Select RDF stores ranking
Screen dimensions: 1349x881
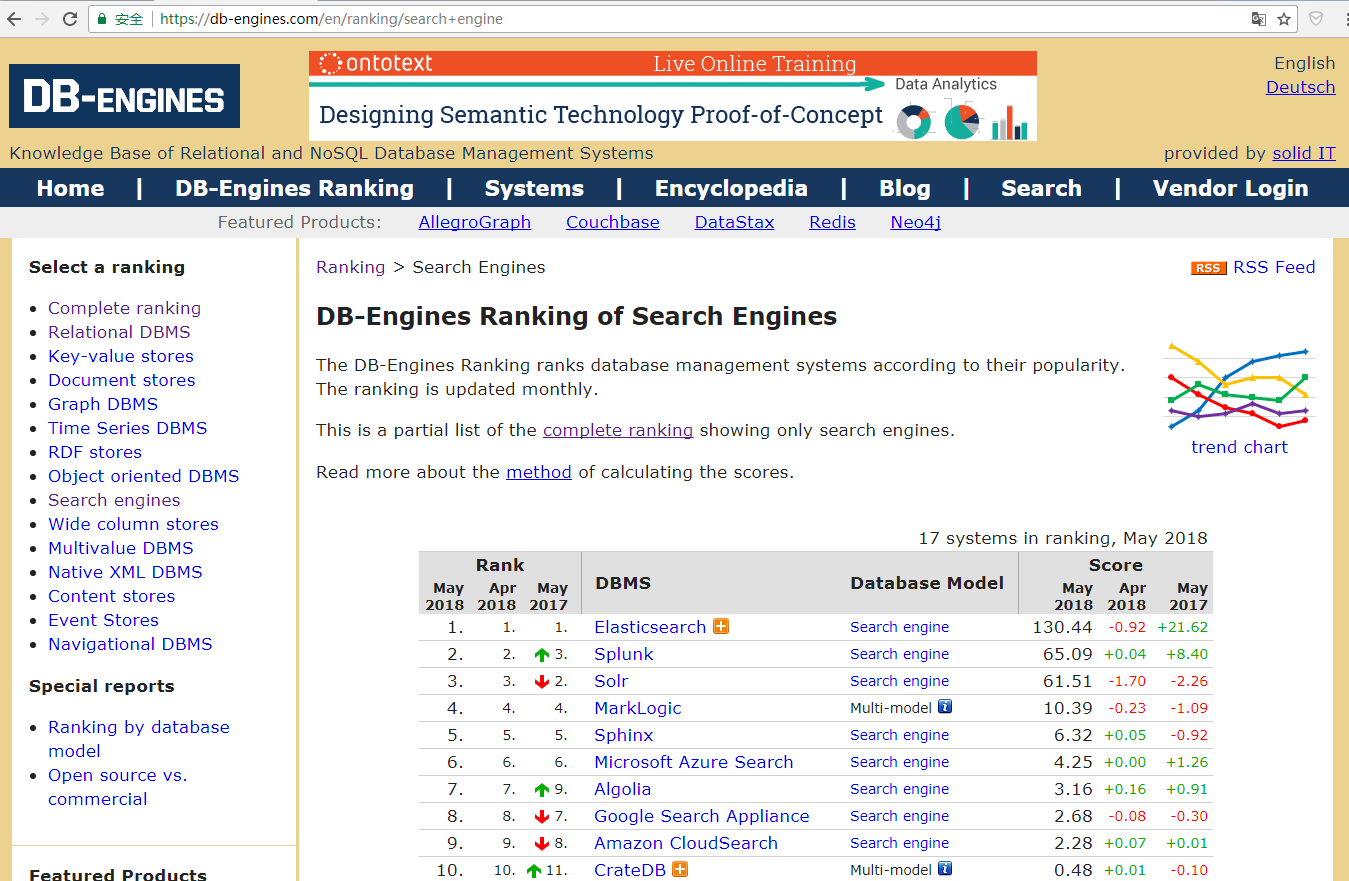coord(95,452)
